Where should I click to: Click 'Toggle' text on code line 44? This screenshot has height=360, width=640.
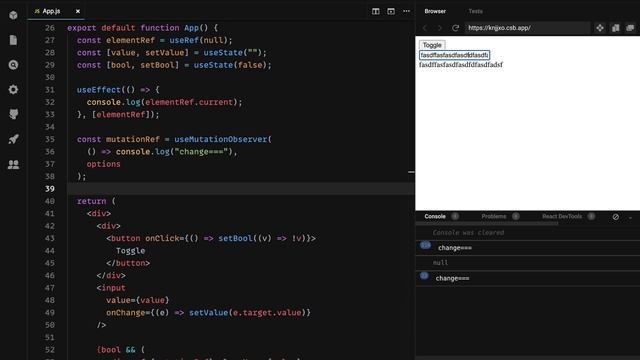pyautogui.click(x=130, y=251)
